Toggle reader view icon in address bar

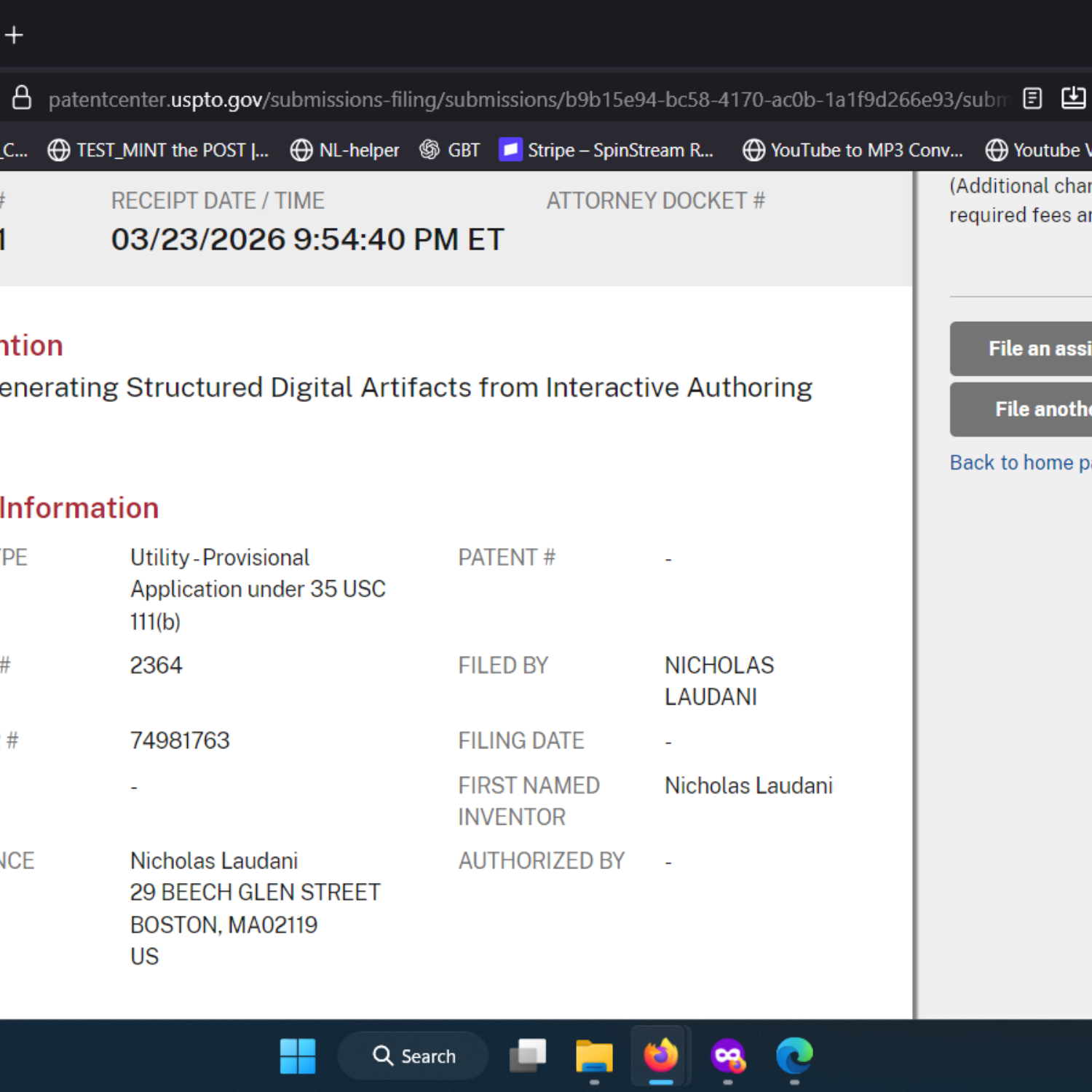pyautogui.click(x=1032, y=98)
